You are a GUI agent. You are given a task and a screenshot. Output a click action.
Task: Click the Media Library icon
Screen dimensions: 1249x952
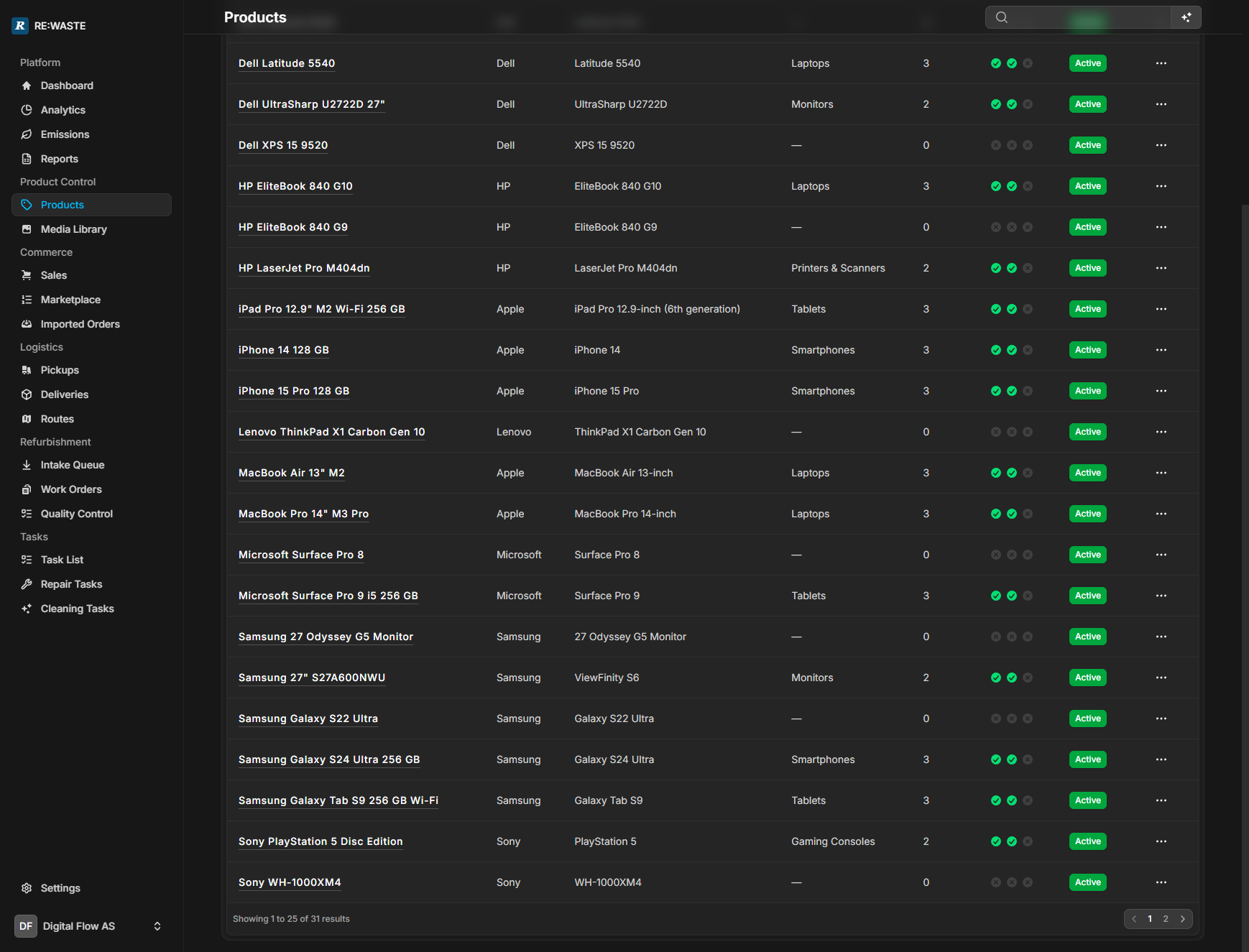[x=27, y=229]
